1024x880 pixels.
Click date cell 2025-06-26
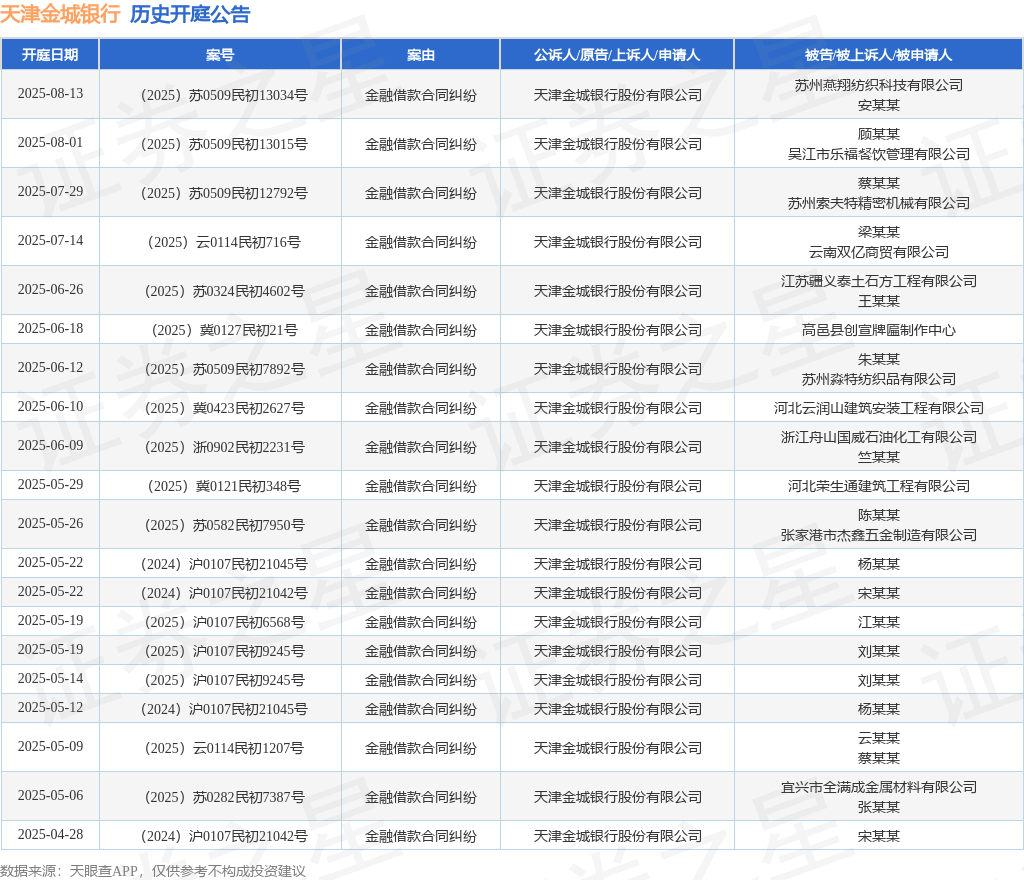[x=50, y=290]
